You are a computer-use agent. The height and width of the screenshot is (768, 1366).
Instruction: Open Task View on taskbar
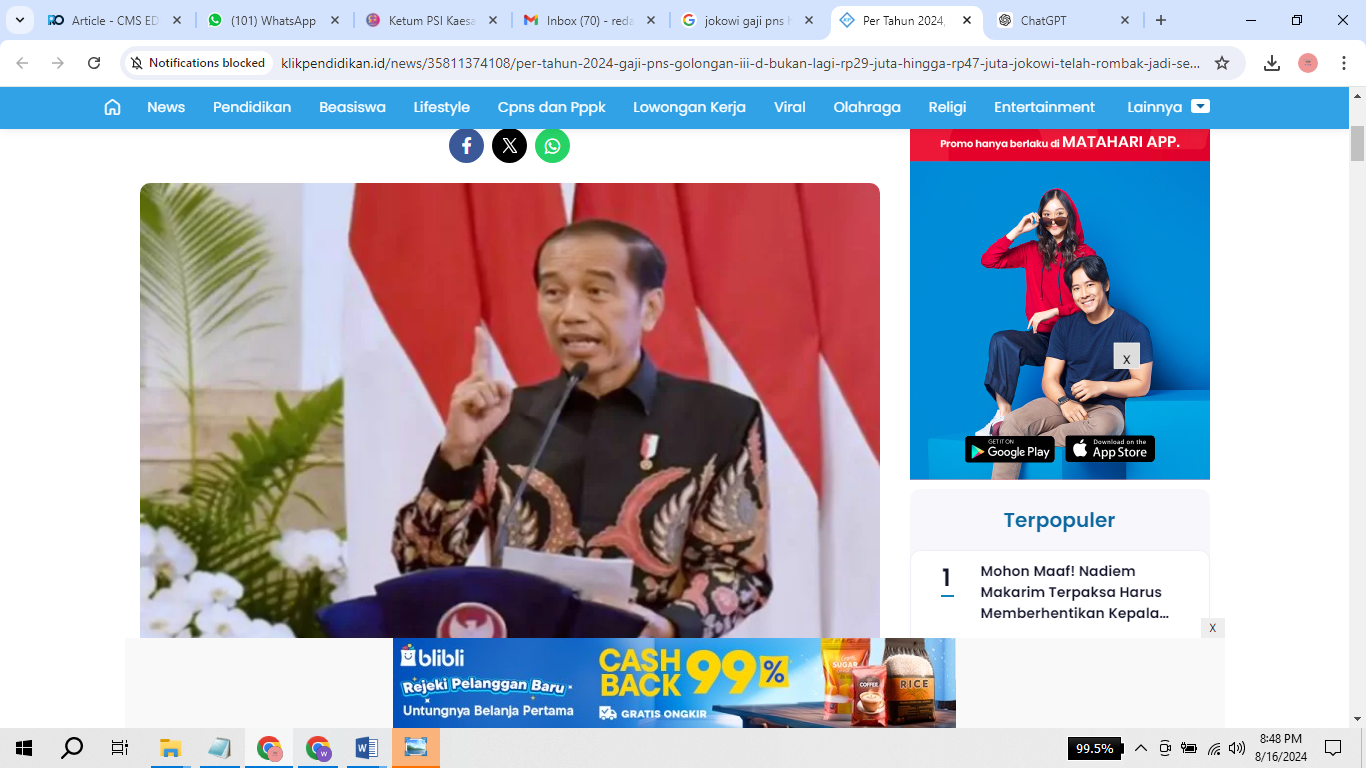120,748
